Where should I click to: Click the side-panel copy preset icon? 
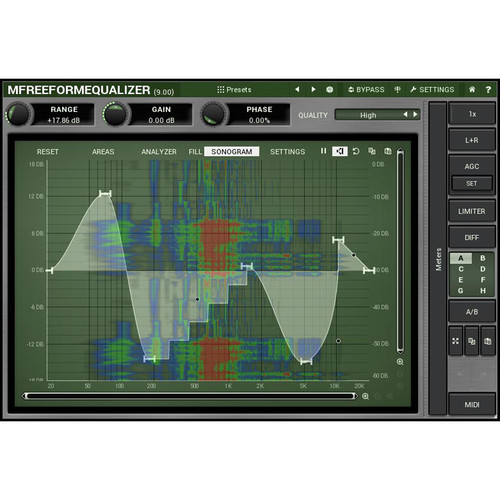(x=472, y=341)
